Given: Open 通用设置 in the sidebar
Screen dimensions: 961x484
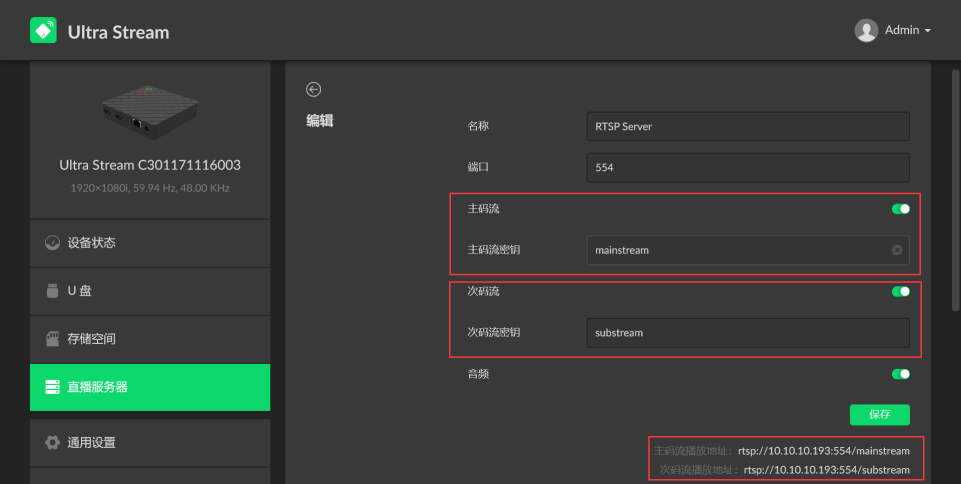Looking at the screenshot, I should [150, 442].
